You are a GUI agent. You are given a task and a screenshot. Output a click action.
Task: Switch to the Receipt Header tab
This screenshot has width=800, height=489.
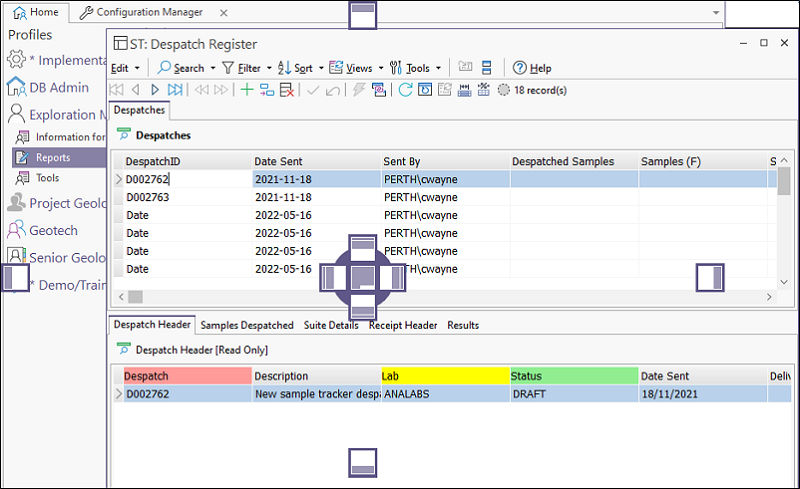pos(402,325)
